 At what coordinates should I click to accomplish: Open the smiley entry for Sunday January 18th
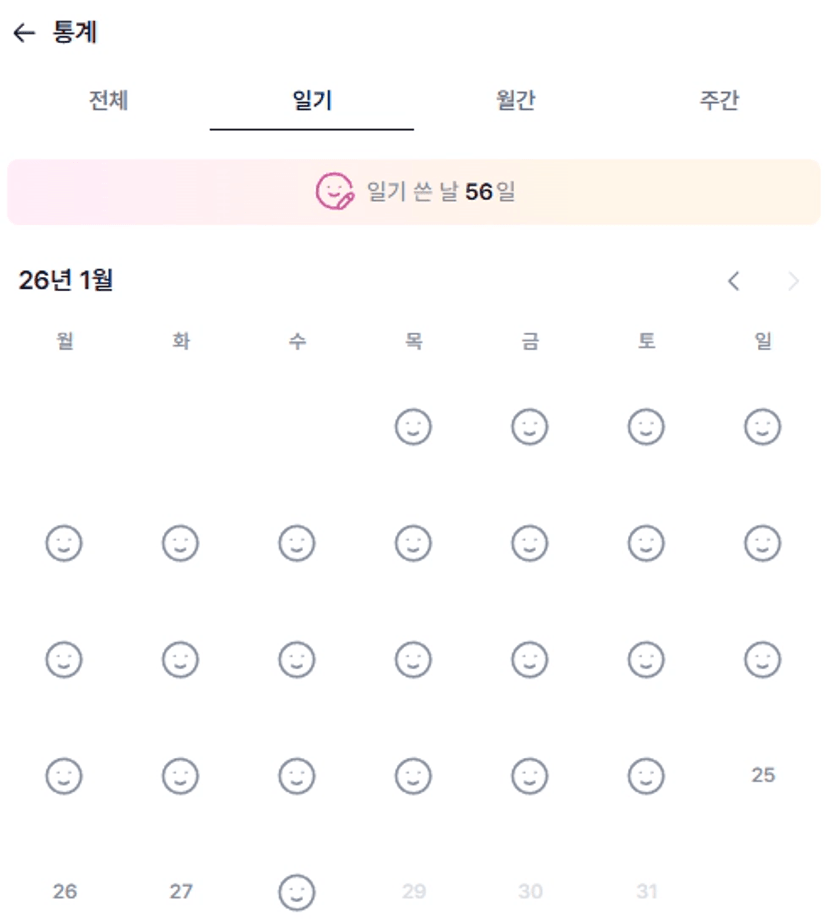coord(762,660)
